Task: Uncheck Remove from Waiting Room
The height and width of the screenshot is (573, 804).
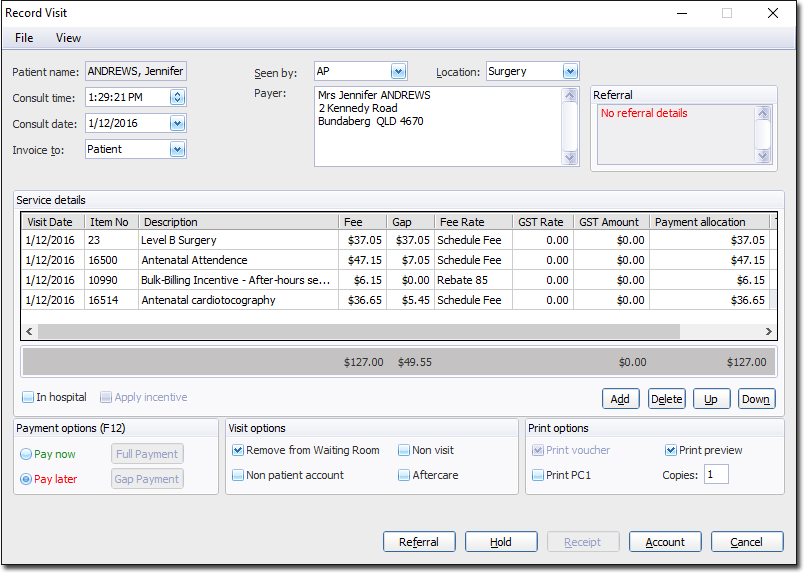Action: (x=238, y=451)
